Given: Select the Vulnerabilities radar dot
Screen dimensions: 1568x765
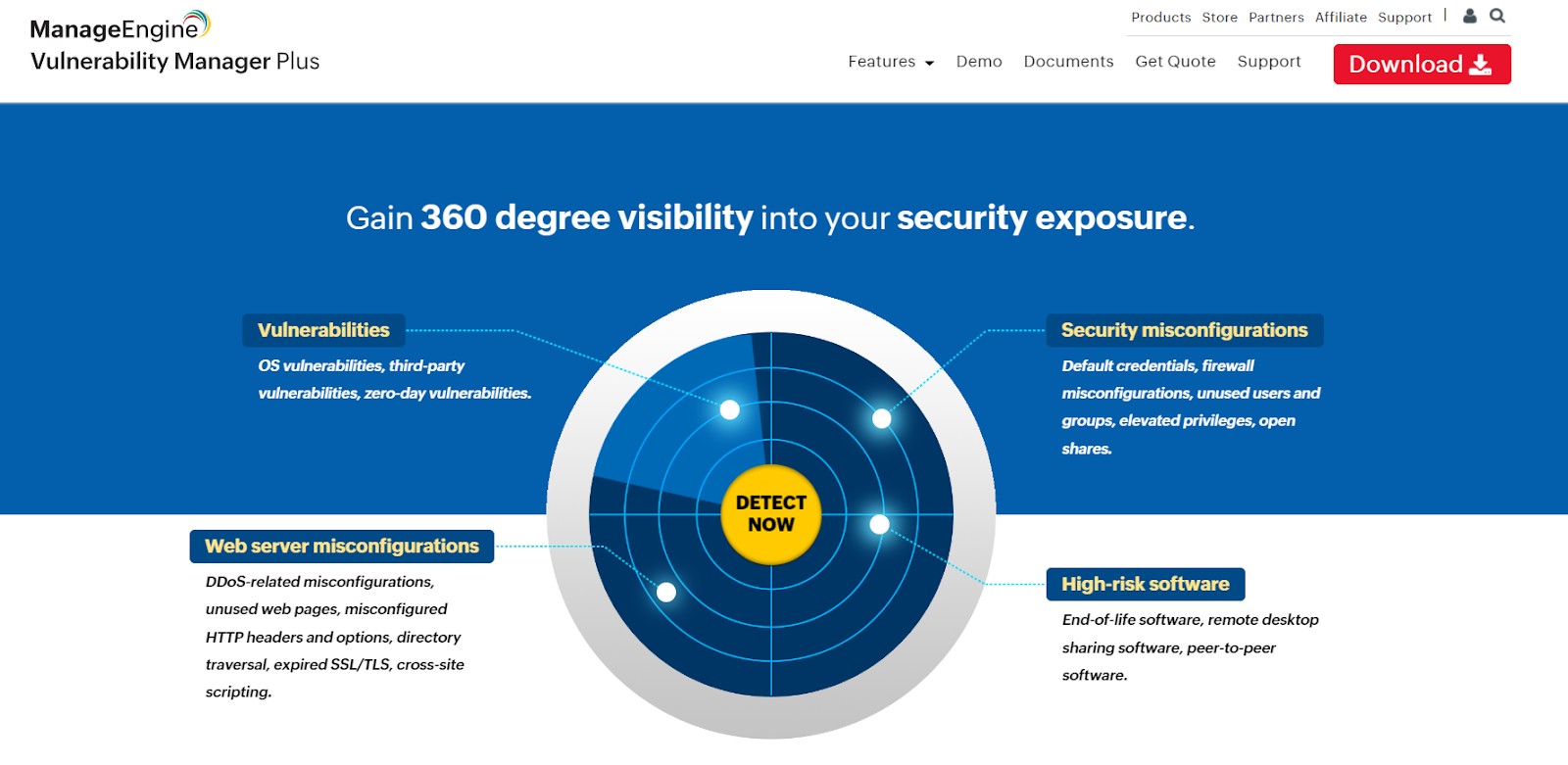Looking at the screenshot, I should click(729, 409).
